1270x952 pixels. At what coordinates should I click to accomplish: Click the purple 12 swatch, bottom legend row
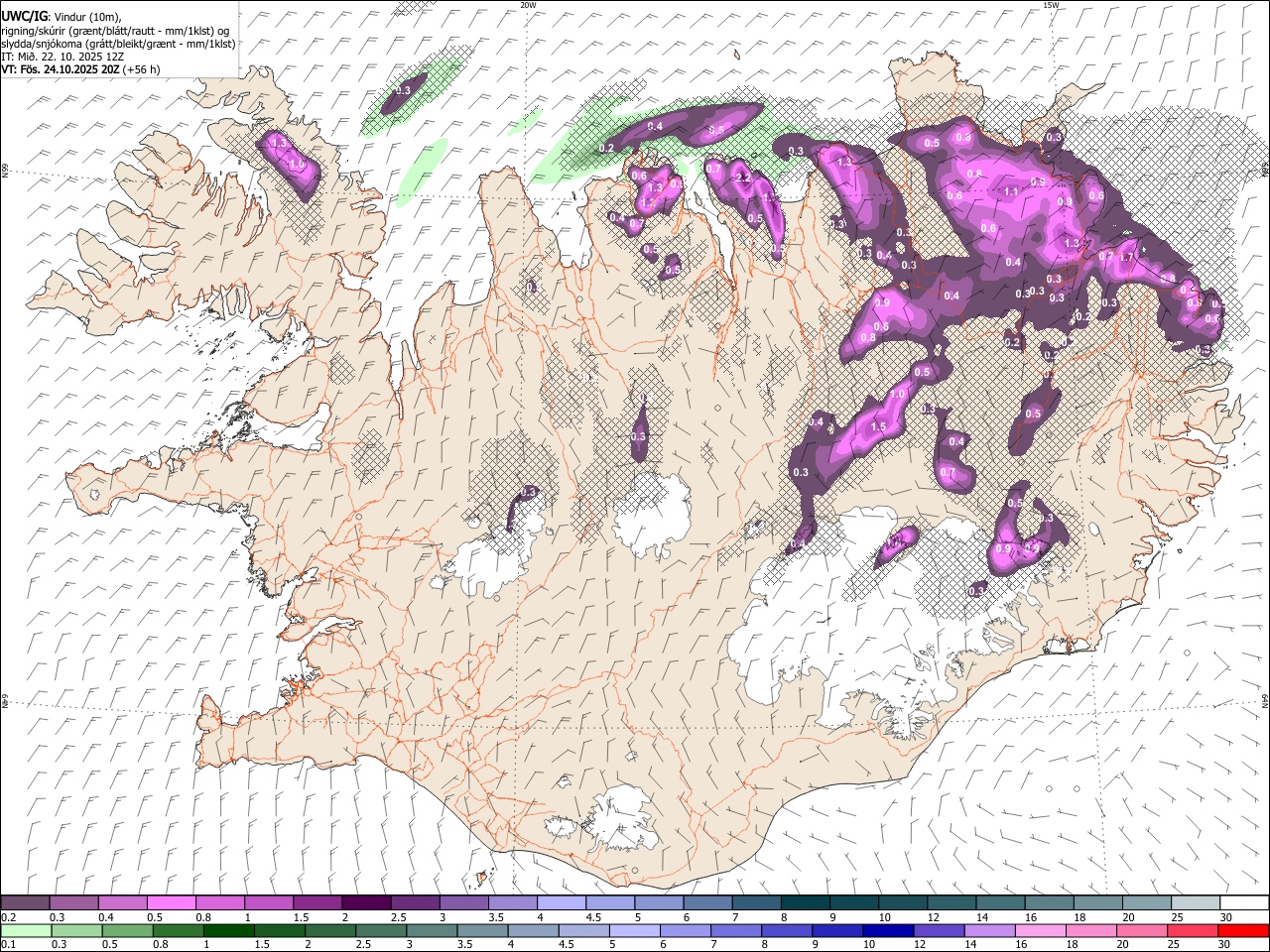click(x=940, y=931)
